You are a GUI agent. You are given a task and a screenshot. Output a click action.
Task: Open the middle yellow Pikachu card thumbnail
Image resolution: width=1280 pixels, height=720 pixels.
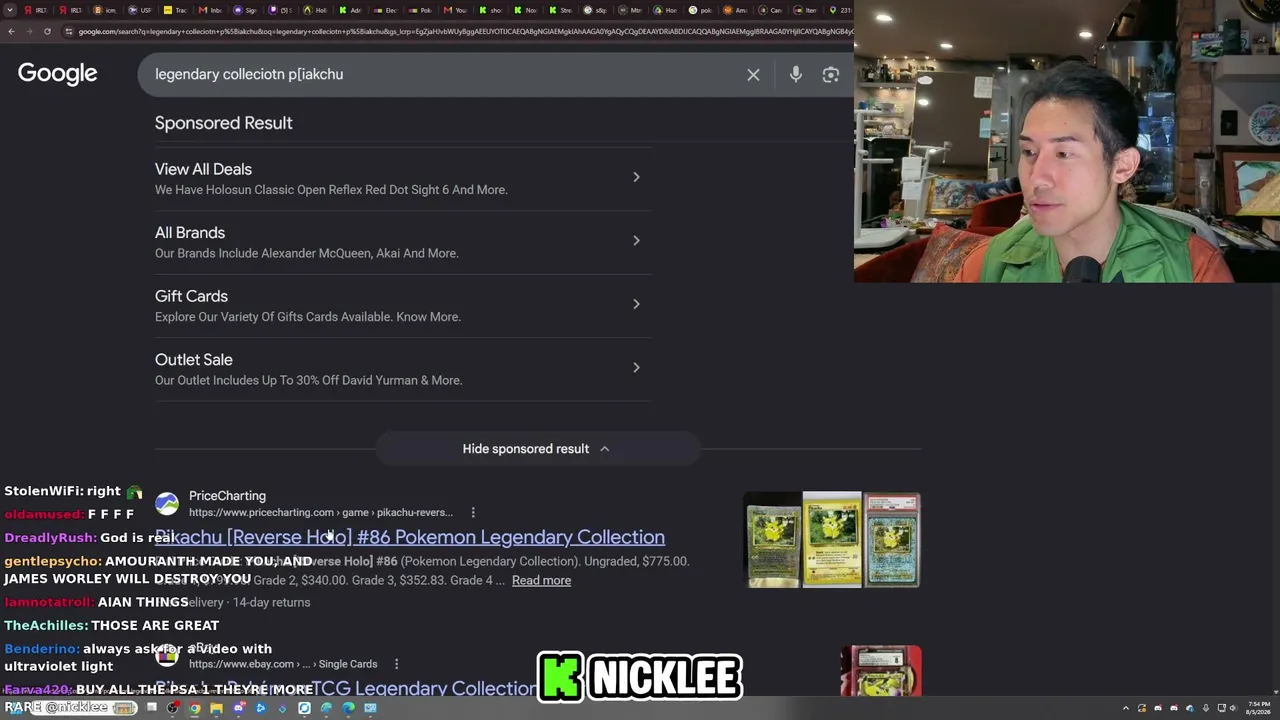point(832,540)
